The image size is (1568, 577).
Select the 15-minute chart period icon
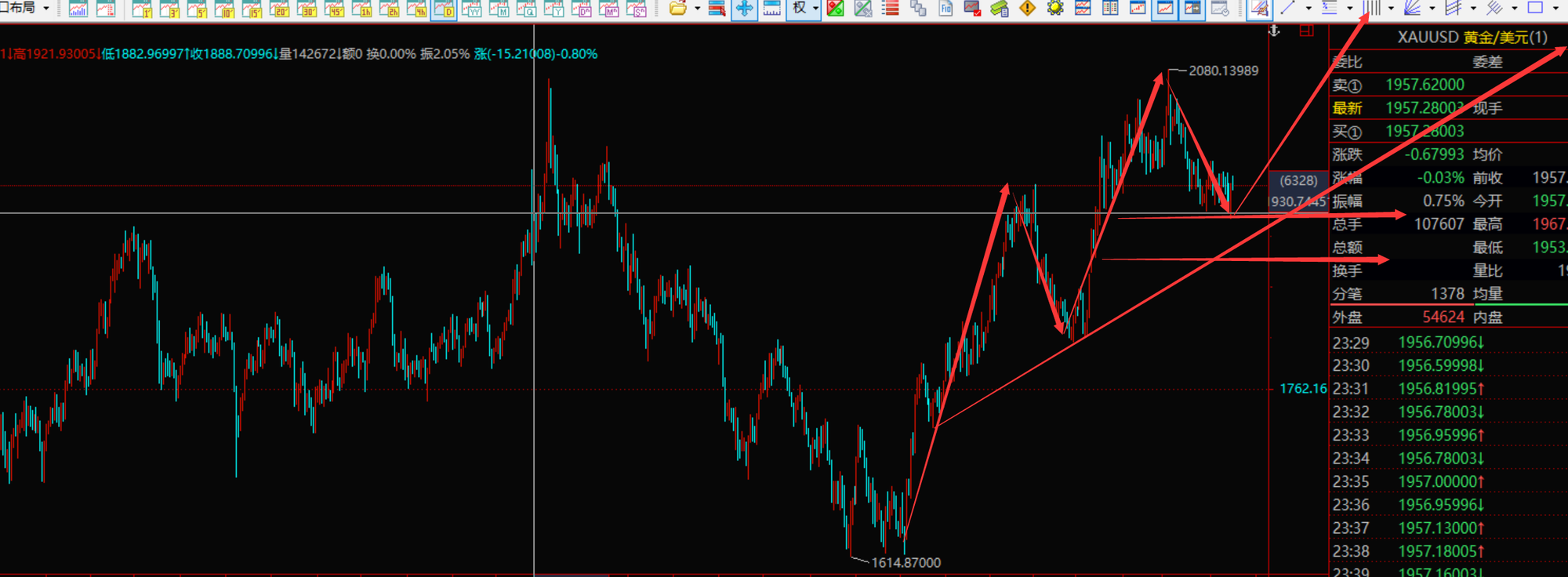(252, 9)
